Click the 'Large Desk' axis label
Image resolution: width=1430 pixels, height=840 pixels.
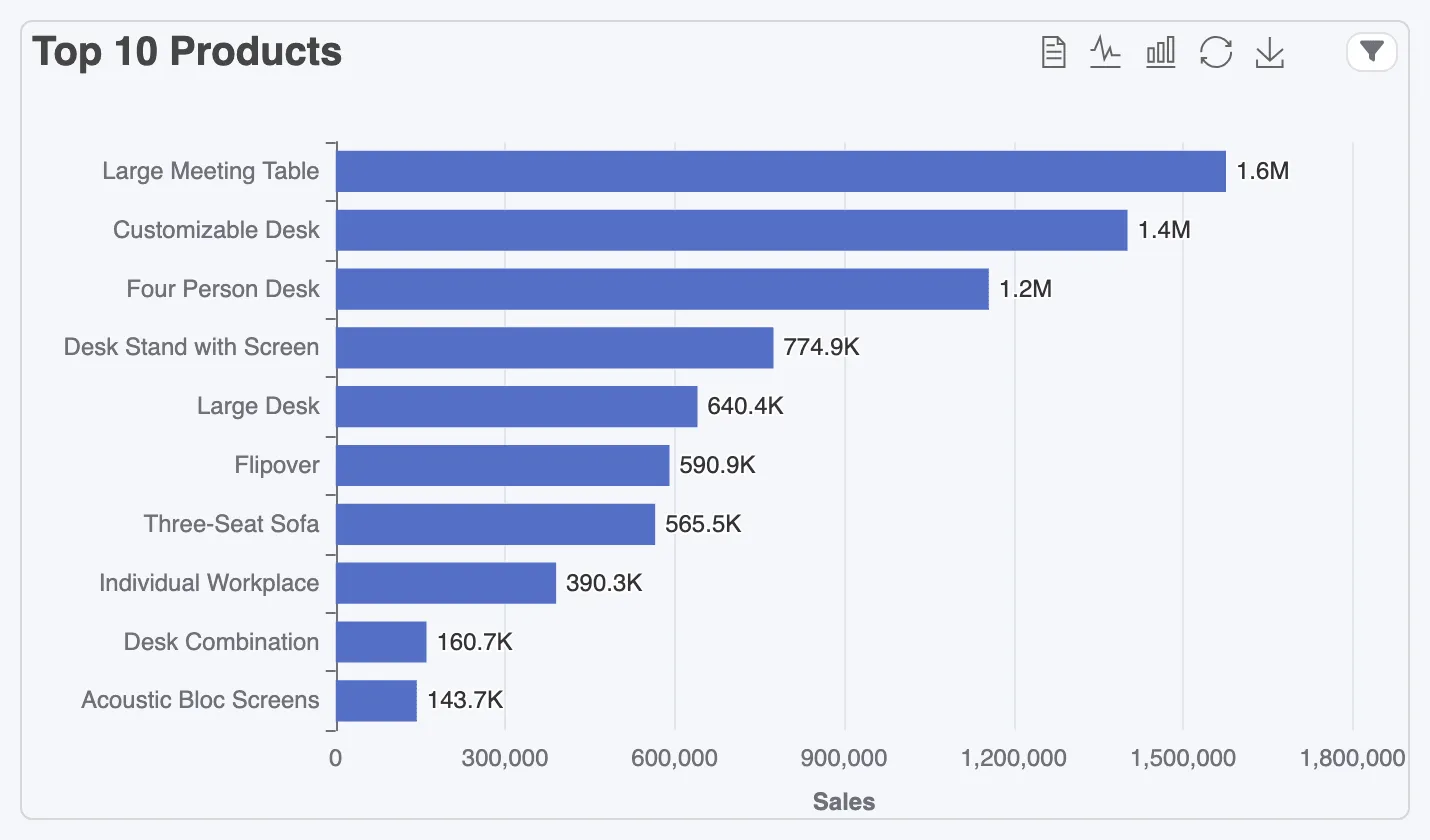click(x=258, y=406)
